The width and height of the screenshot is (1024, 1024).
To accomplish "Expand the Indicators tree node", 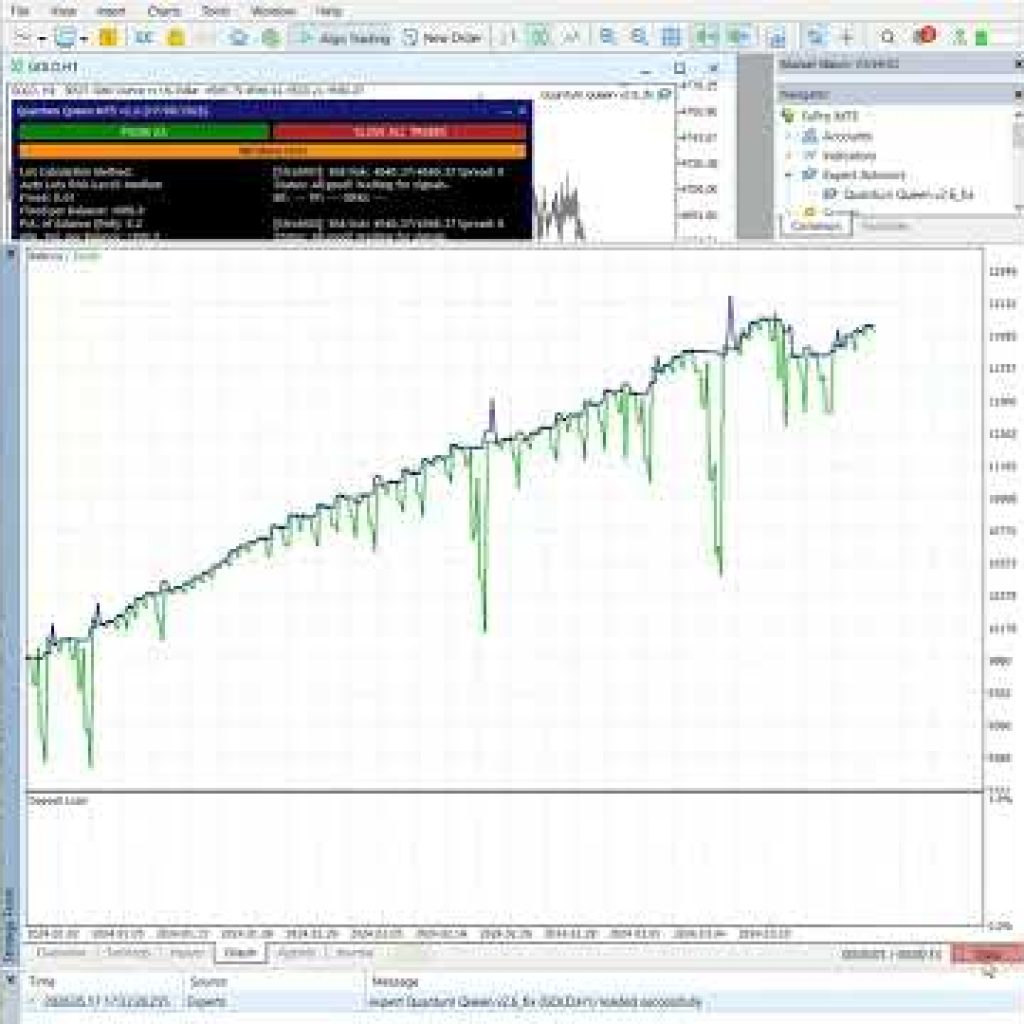I will pyautogui.click(x=788, y=156).
